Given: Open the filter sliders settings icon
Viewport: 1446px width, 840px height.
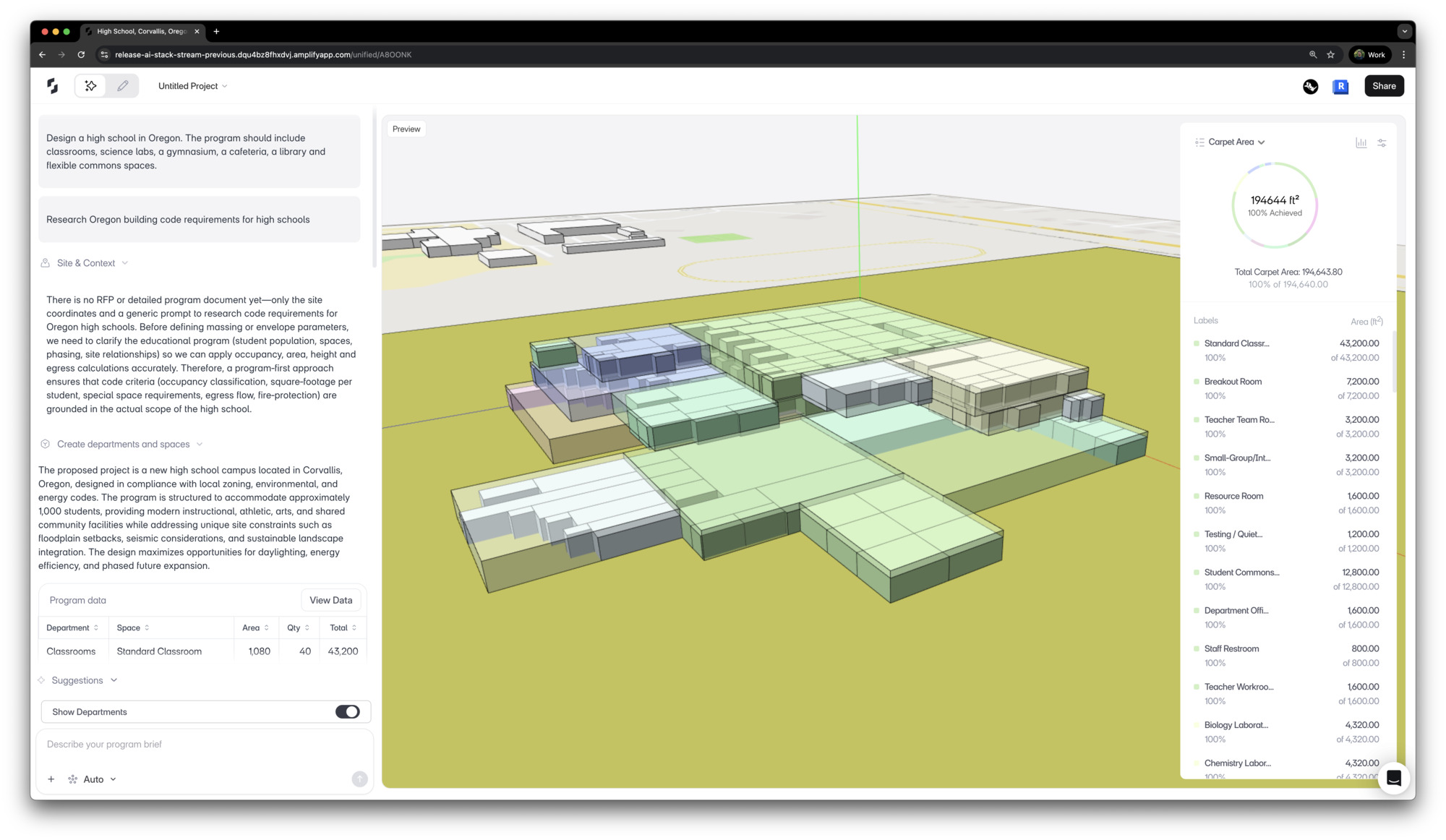Looking at the screenshot, I should click(1382, 142).
